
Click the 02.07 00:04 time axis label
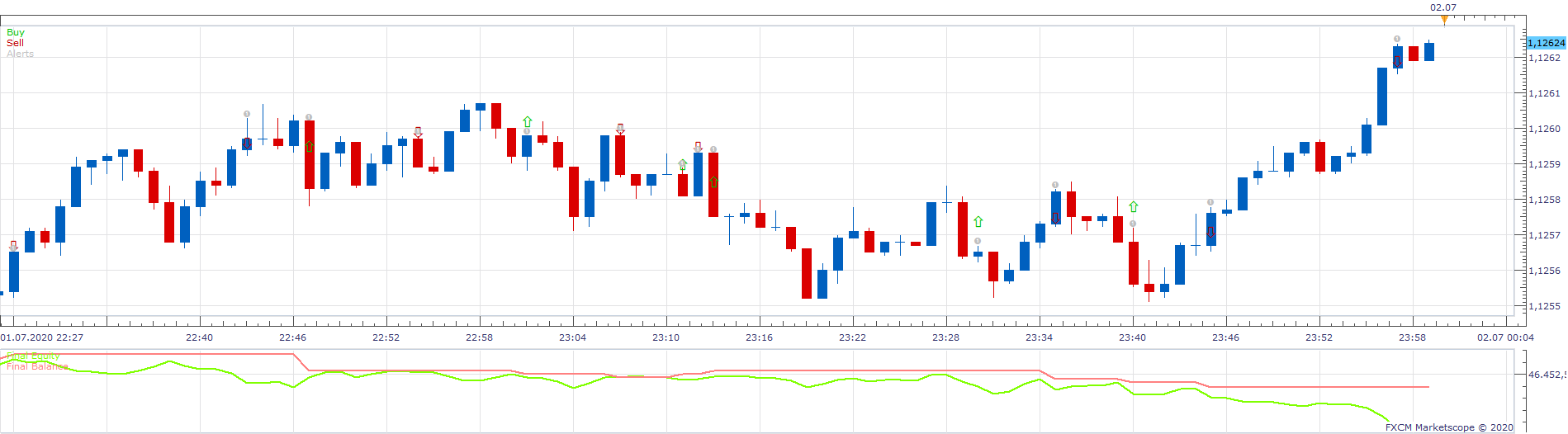(x=1505, y=337)
